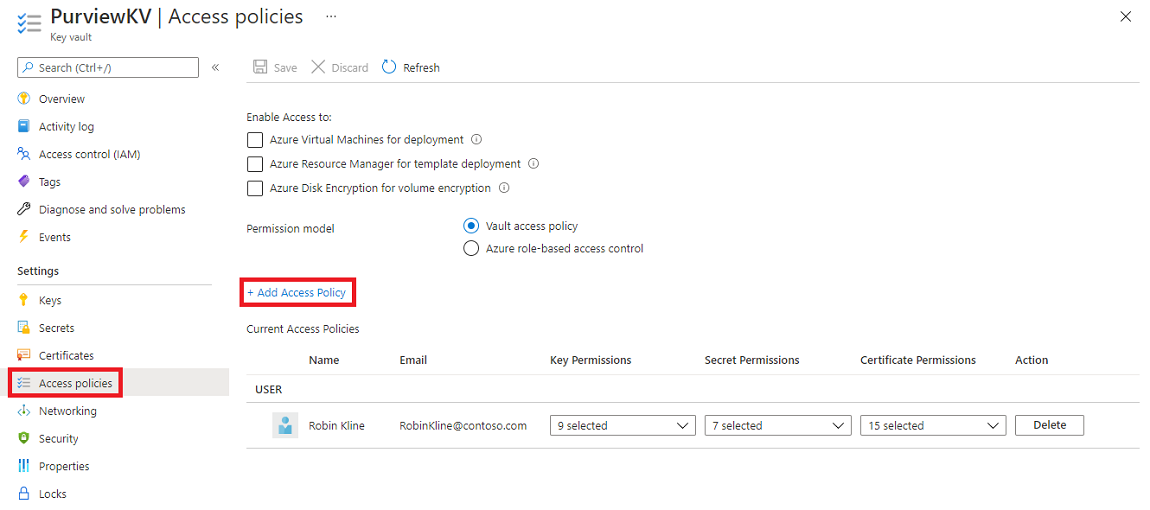Screen dimensions: 1150x510
Task: Click the Robin Kline user avatar icon
Action: (x=285, y=425)
